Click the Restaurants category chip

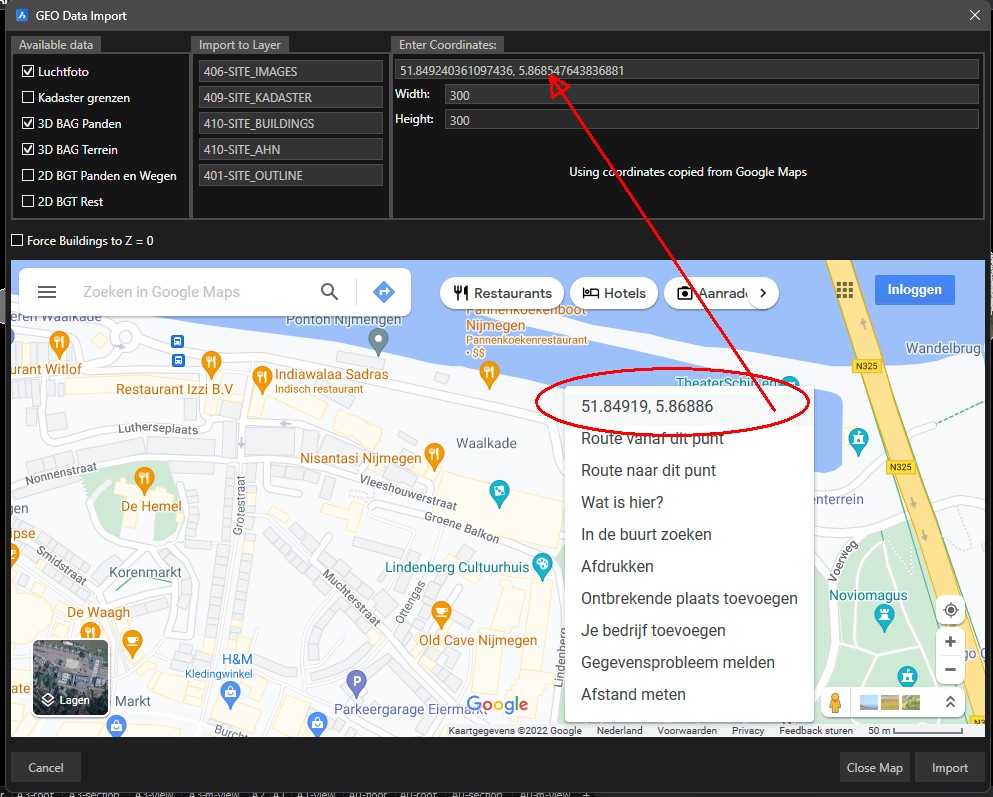[x=502, y=293]
